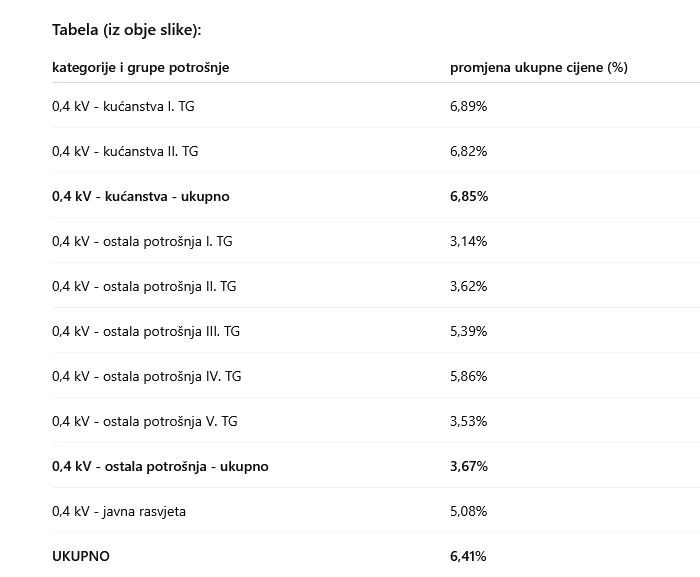
Task: Click the 'ostala potrošnja IV. TG' row label
Action: [146, 376]
